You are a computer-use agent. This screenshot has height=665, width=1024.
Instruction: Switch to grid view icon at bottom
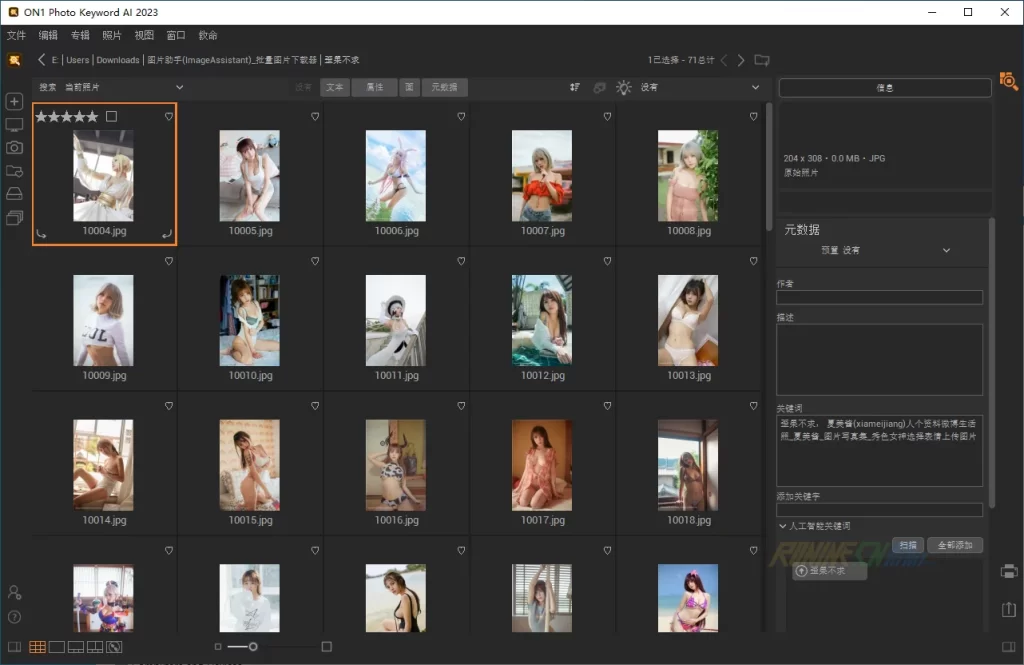(37, 647)
